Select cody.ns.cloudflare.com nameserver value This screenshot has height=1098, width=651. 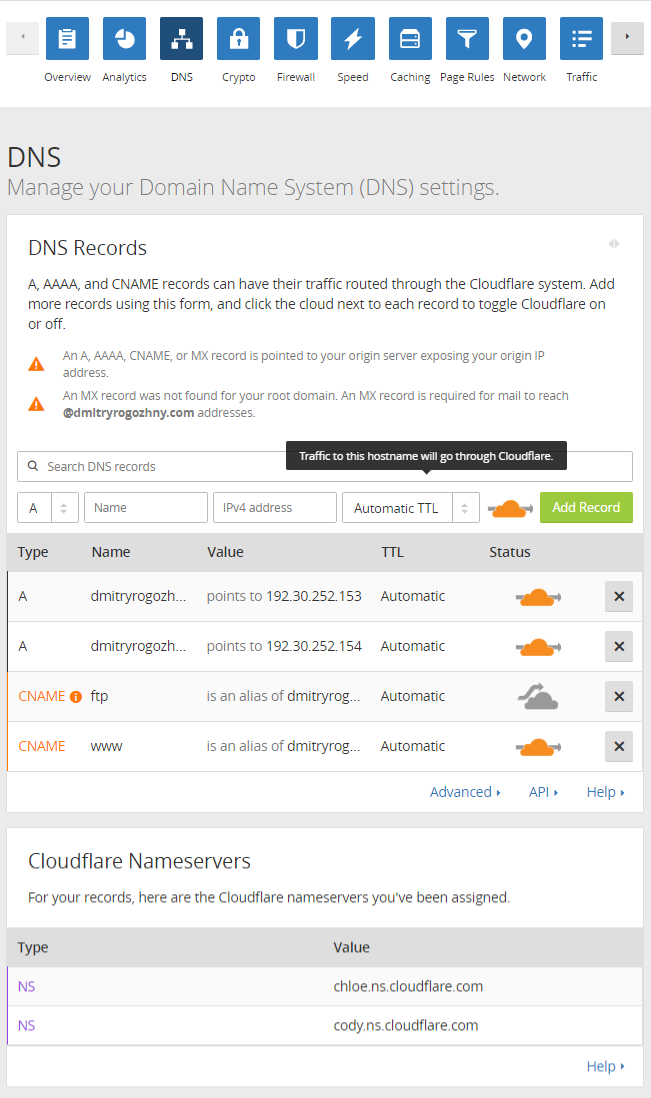pos(406,1025)
